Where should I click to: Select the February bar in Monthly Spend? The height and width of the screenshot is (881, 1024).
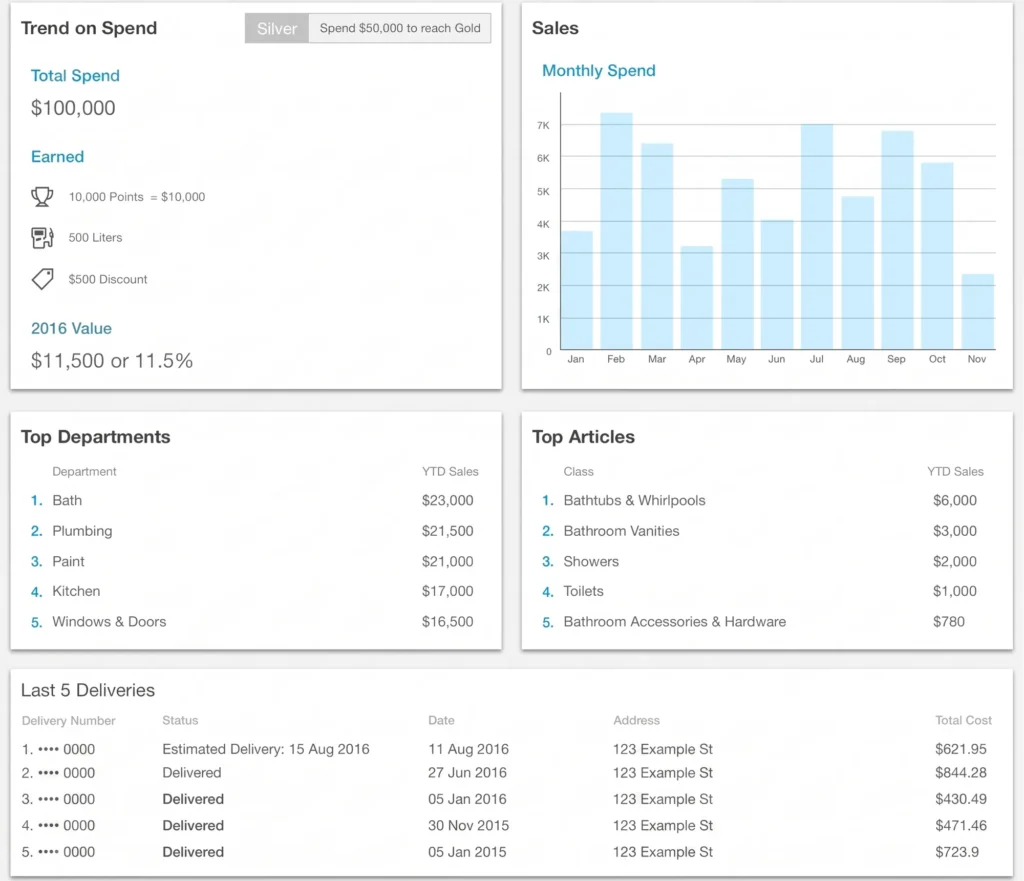click(x=616, y=231)
